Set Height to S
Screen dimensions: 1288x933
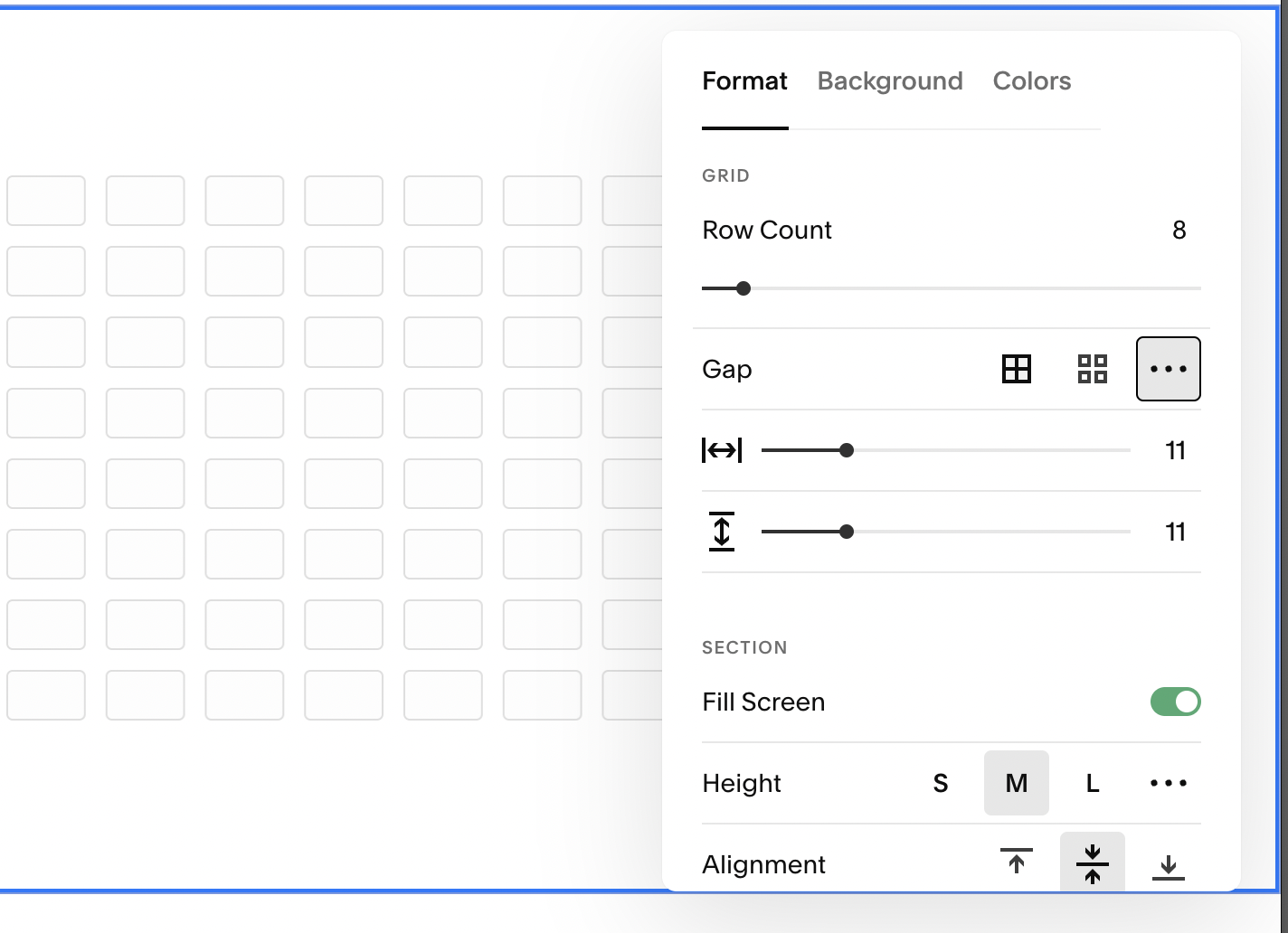(x=941, y=783)
